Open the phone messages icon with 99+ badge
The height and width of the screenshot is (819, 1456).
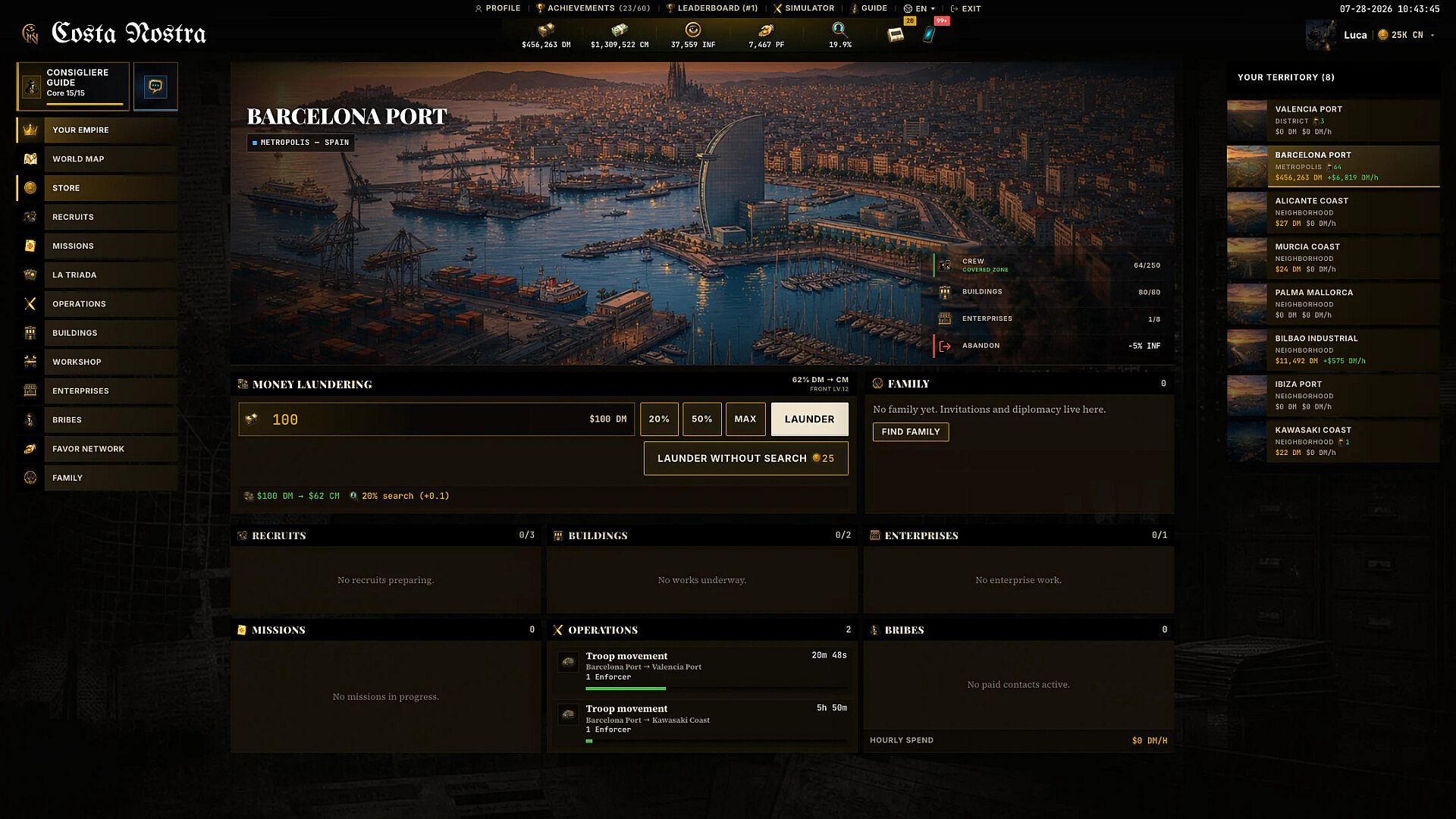929,34
